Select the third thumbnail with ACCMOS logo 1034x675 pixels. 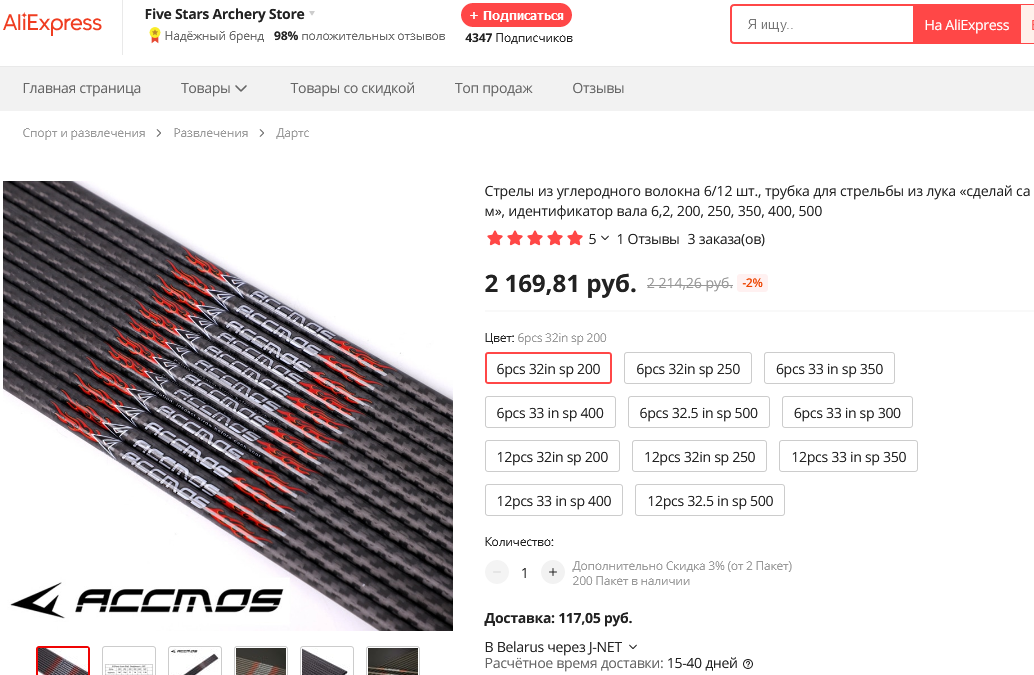point(195,660)
